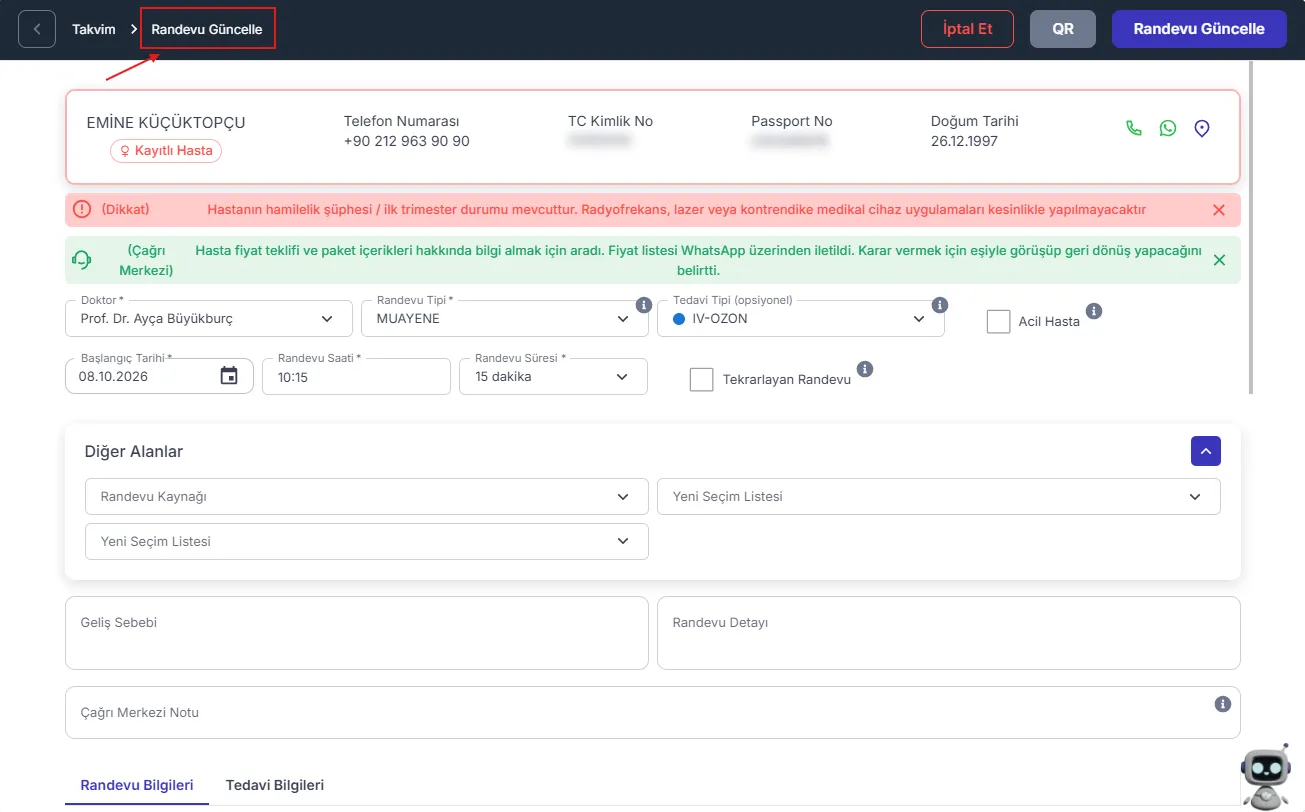Click the Çağrı Merkezi Notu field

(x=653, y=712)
